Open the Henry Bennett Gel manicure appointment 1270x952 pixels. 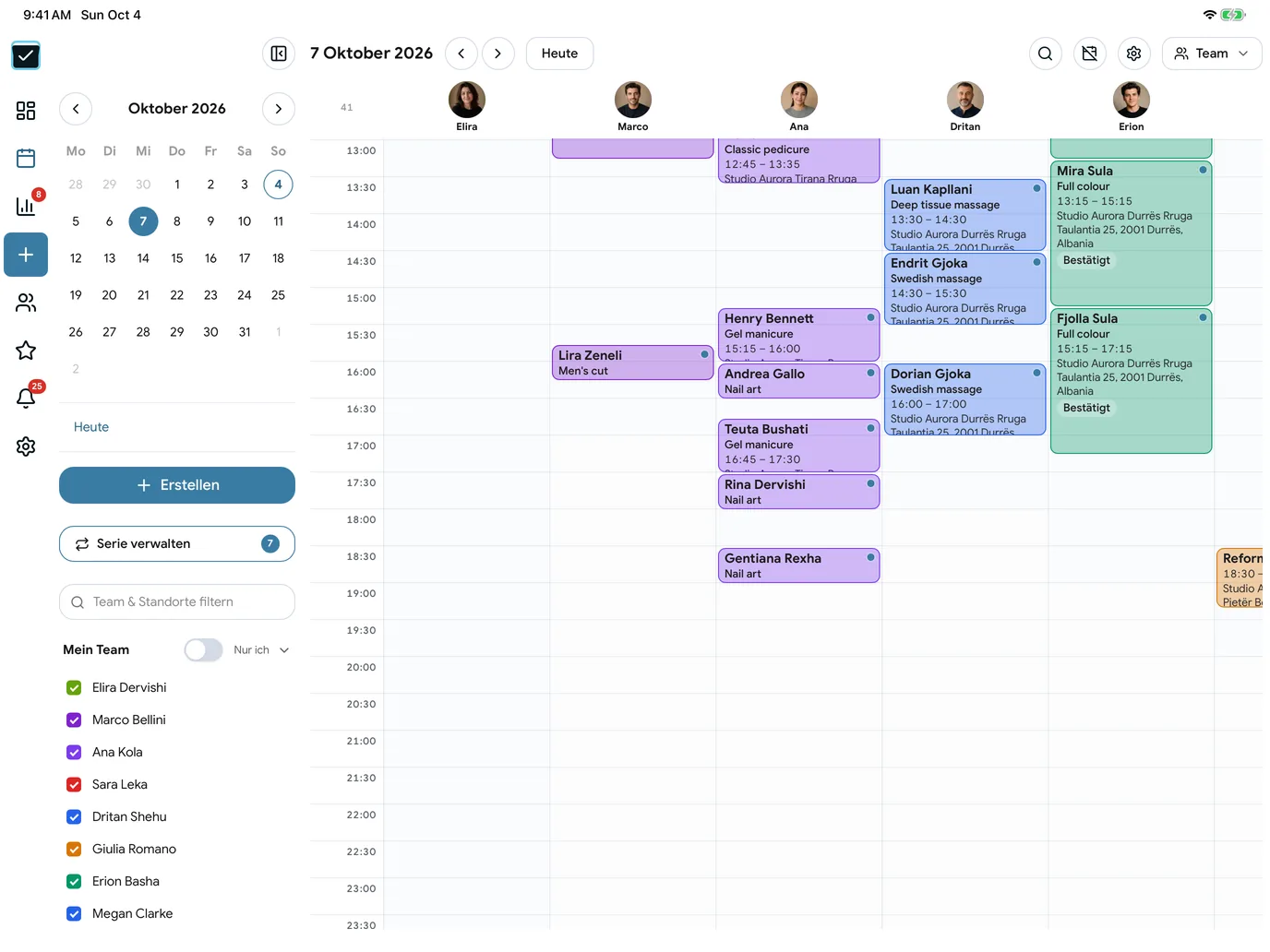click(x=798, y=335)
